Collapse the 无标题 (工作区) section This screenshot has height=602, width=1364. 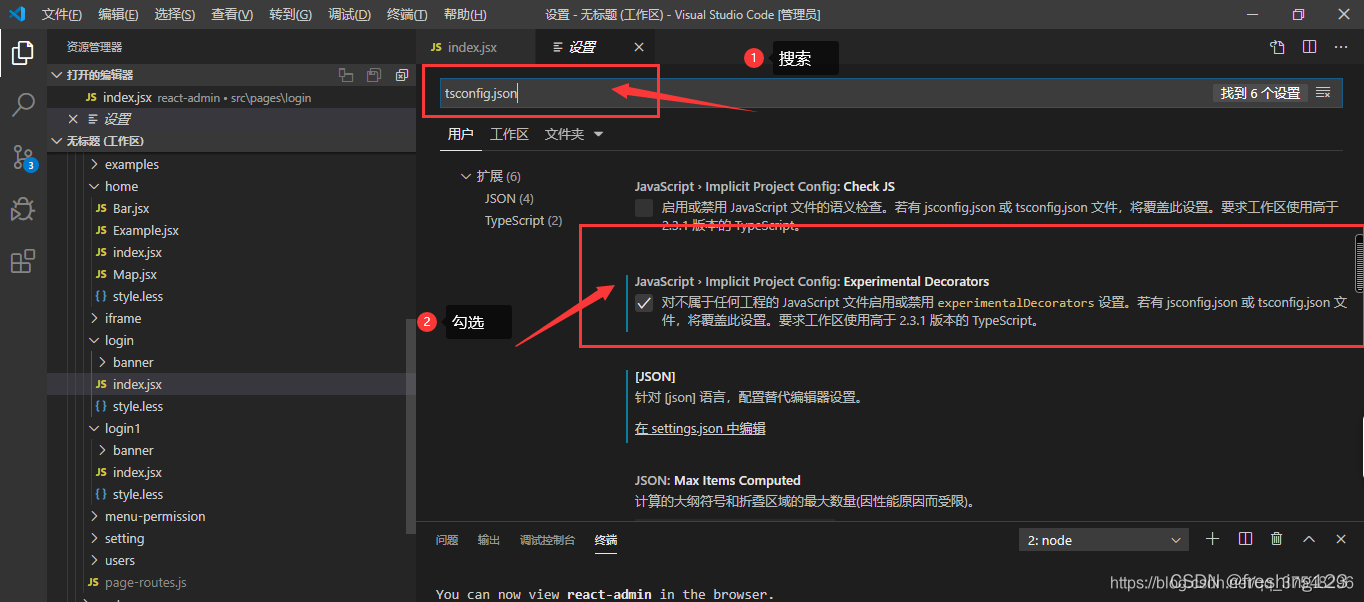(x=57, y=141)
